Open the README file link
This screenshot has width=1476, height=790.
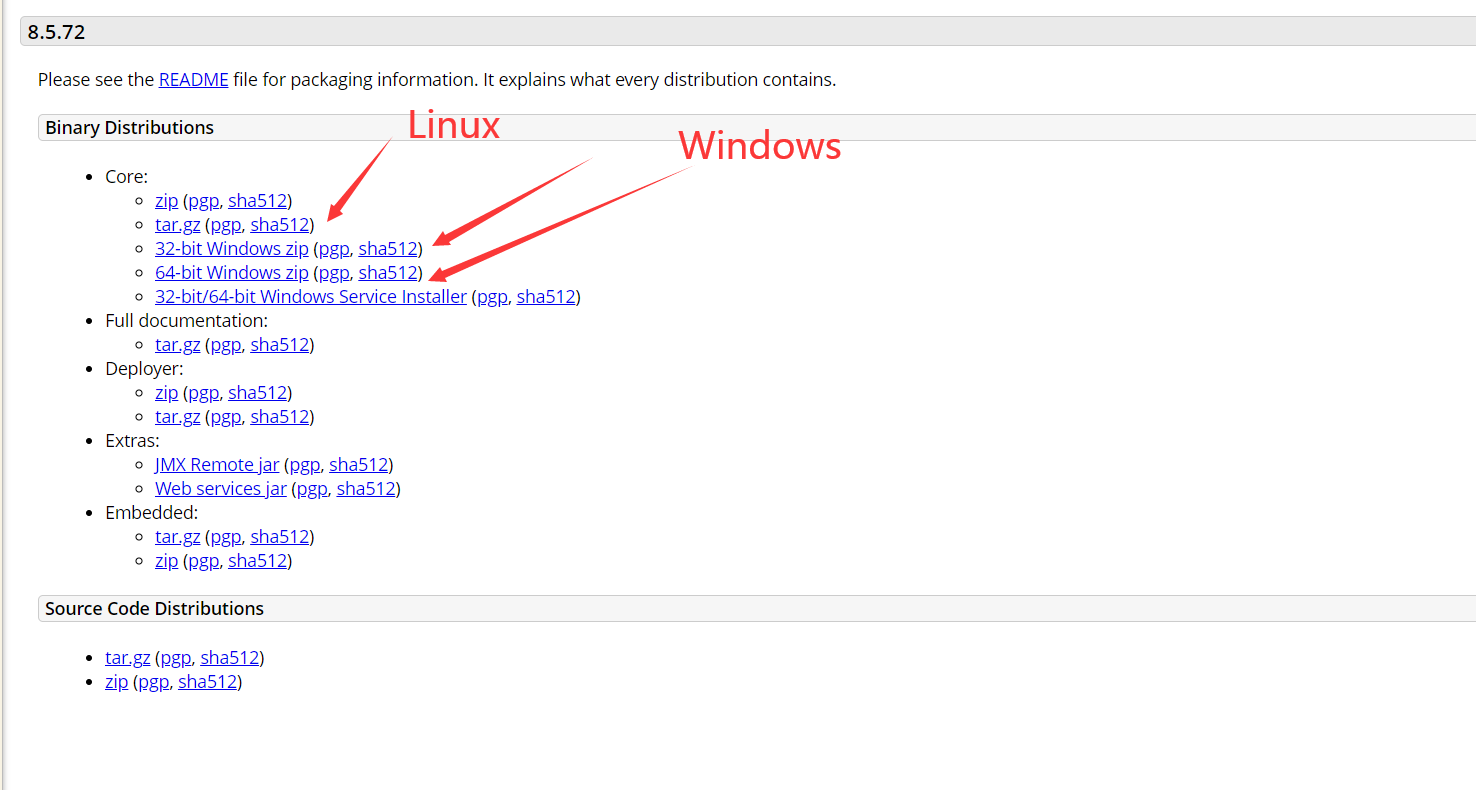coord(193,80)
